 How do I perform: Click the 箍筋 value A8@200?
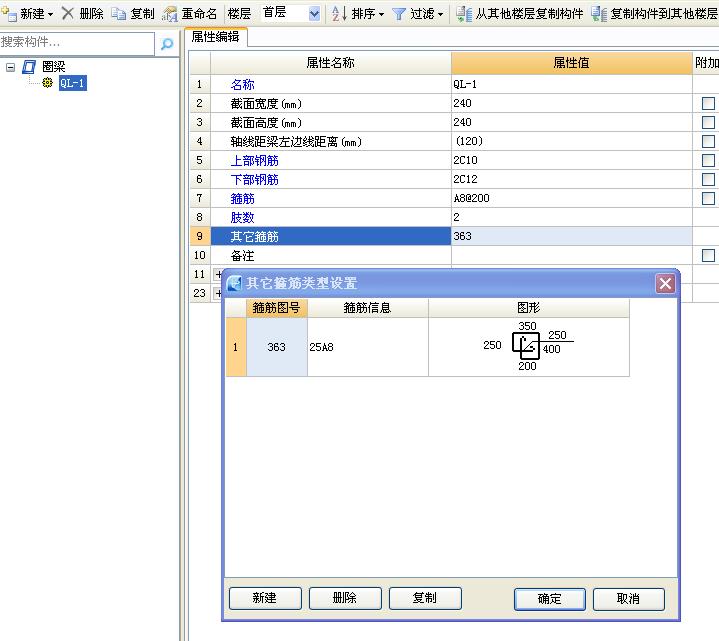tap(571, 198)
